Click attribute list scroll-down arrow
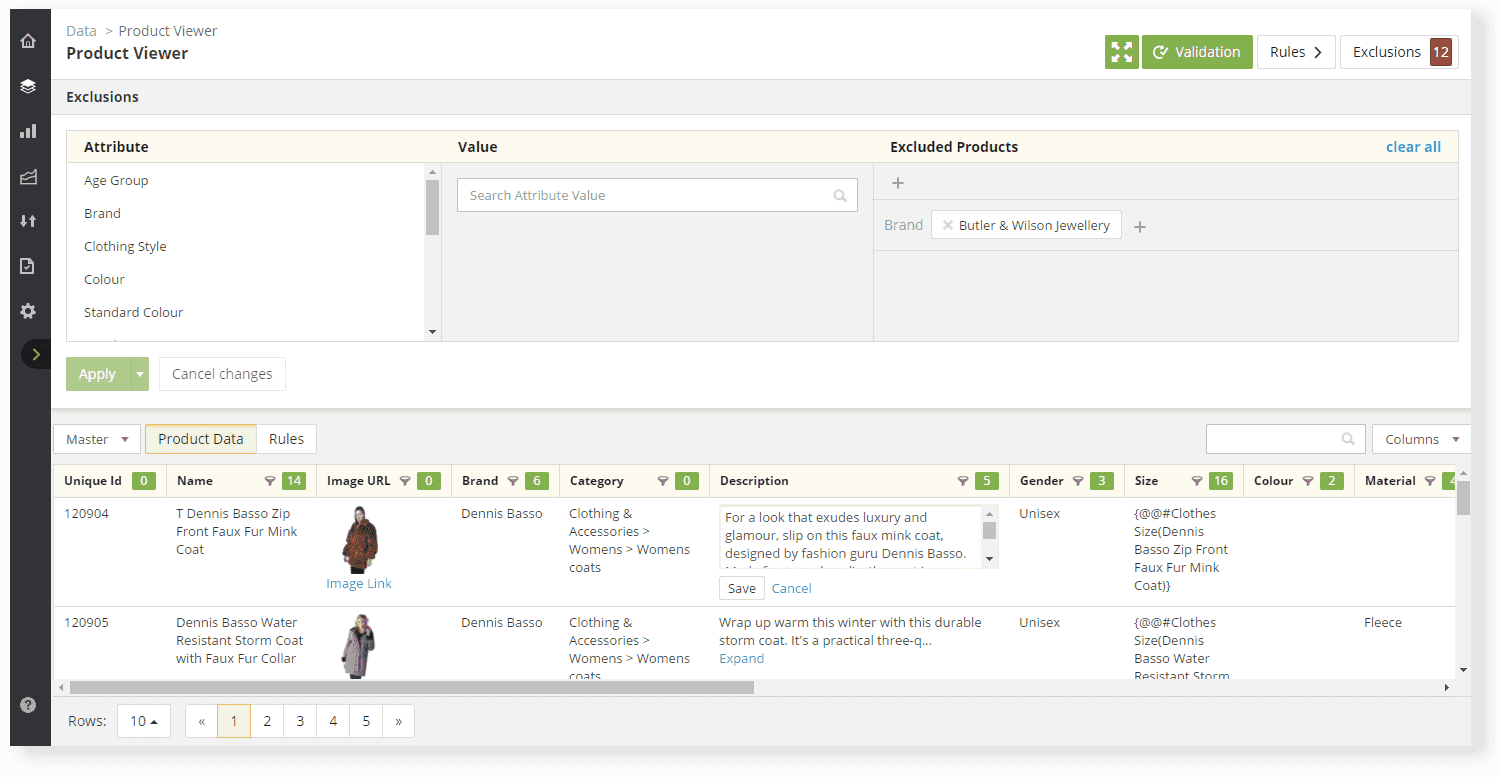 pos(432,332)
